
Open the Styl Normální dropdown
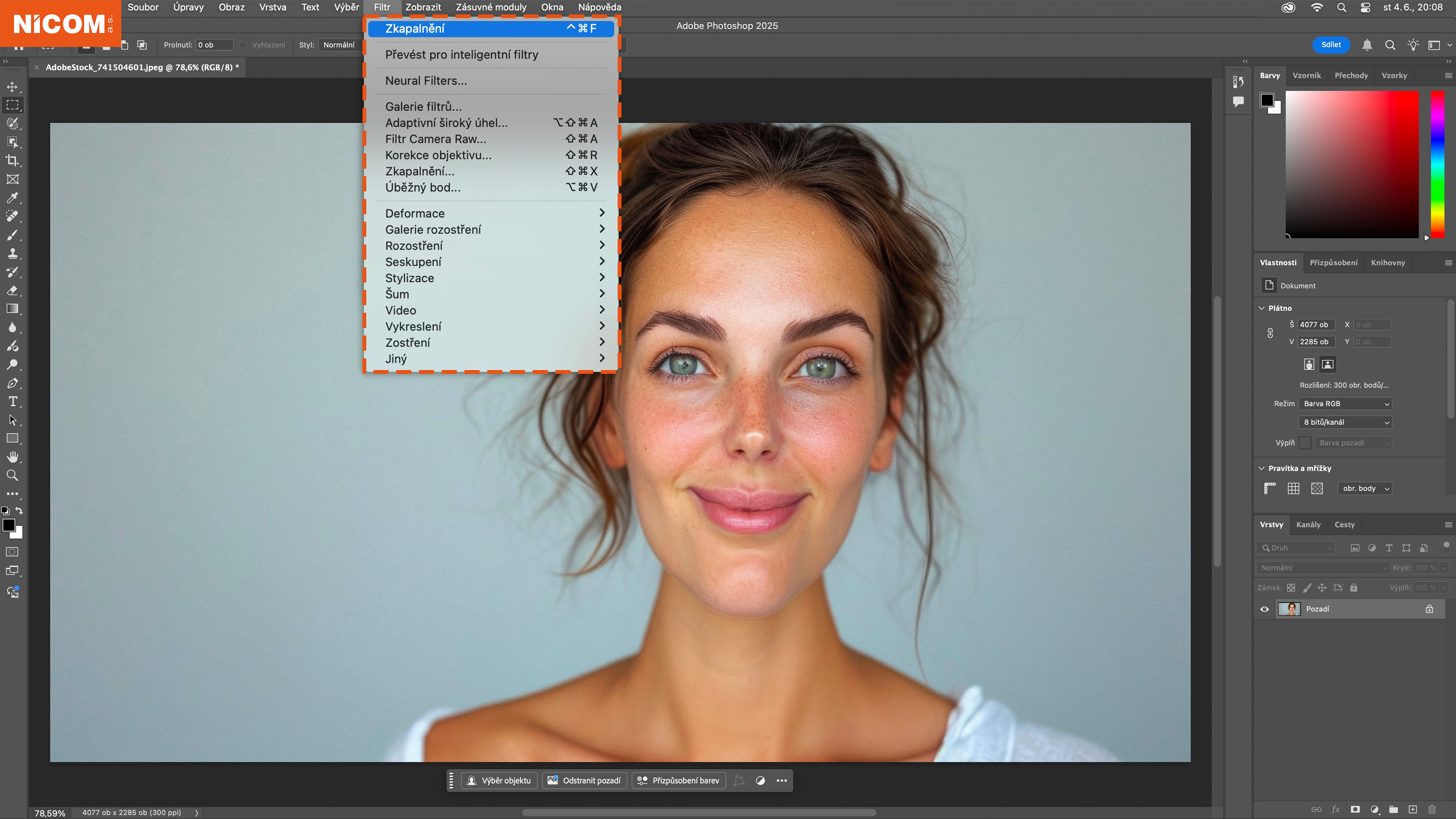(340, 45)
